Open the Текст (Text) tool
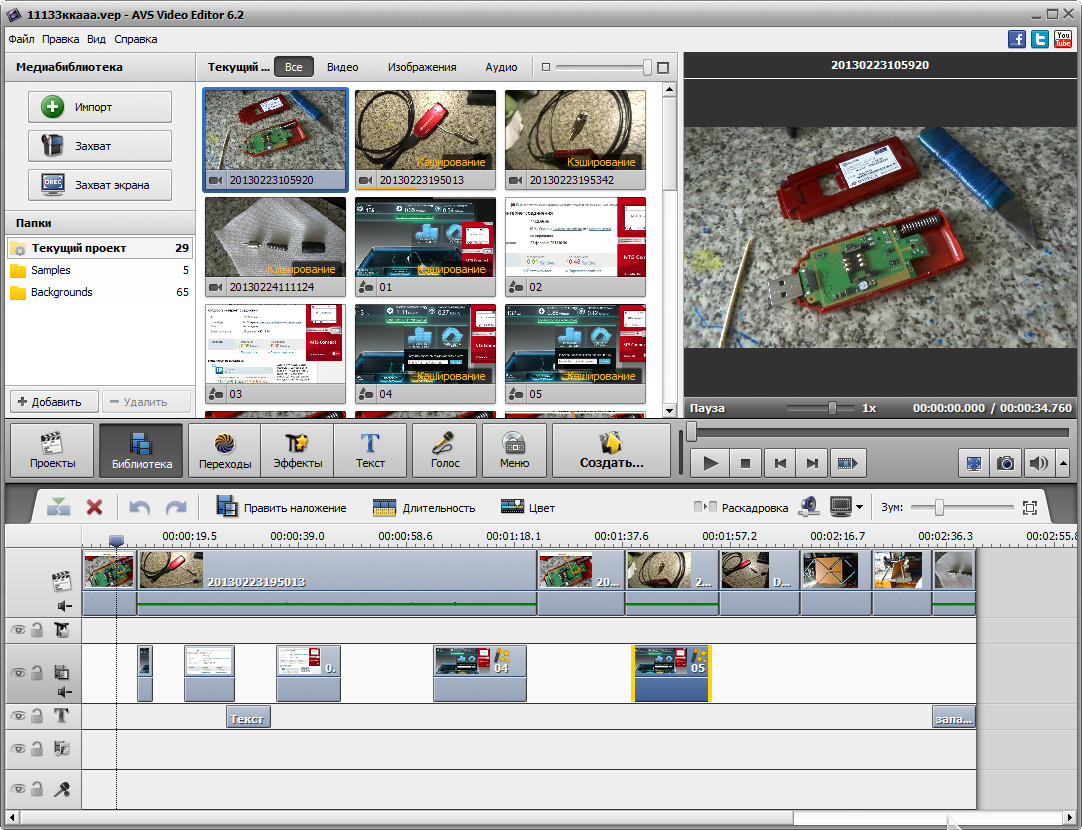The height and width of the screenshot is (830, 1082). click(370, 450)
